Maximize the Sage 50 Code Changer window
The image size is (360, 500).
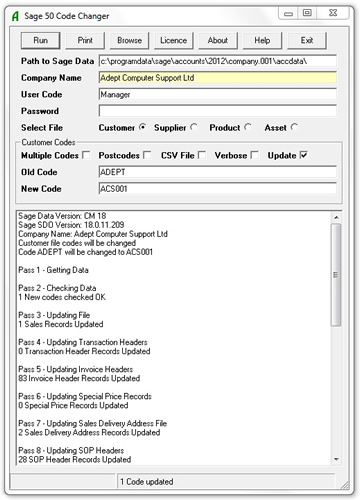tap(307, 13)
